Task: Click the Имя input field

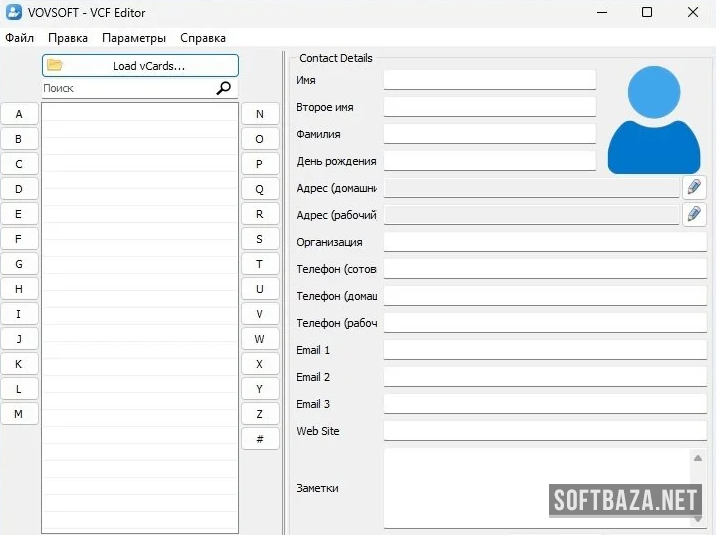Action: pos(489,80)
